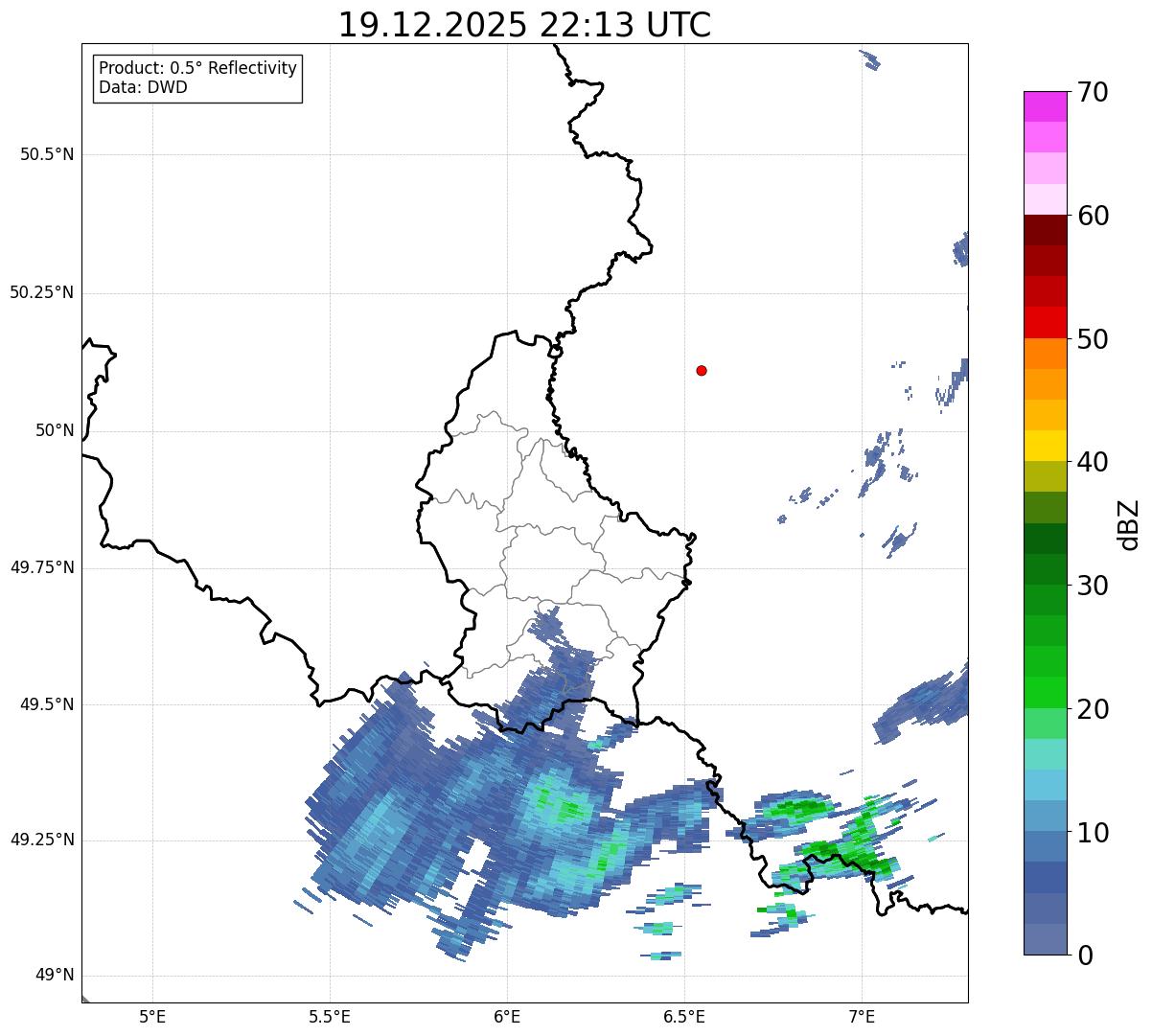
Task: Select the yellow colorbar swatch above 40
Action: tap(1045, 446)
